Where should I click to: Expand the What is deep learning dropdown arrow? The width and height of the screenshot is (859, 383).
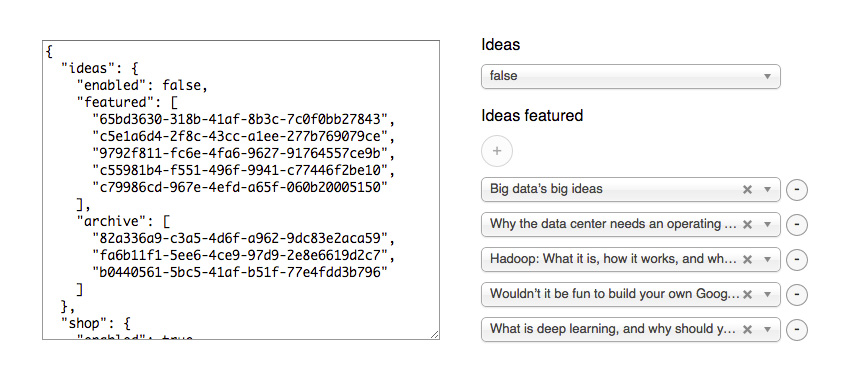(x=768, y=330)
